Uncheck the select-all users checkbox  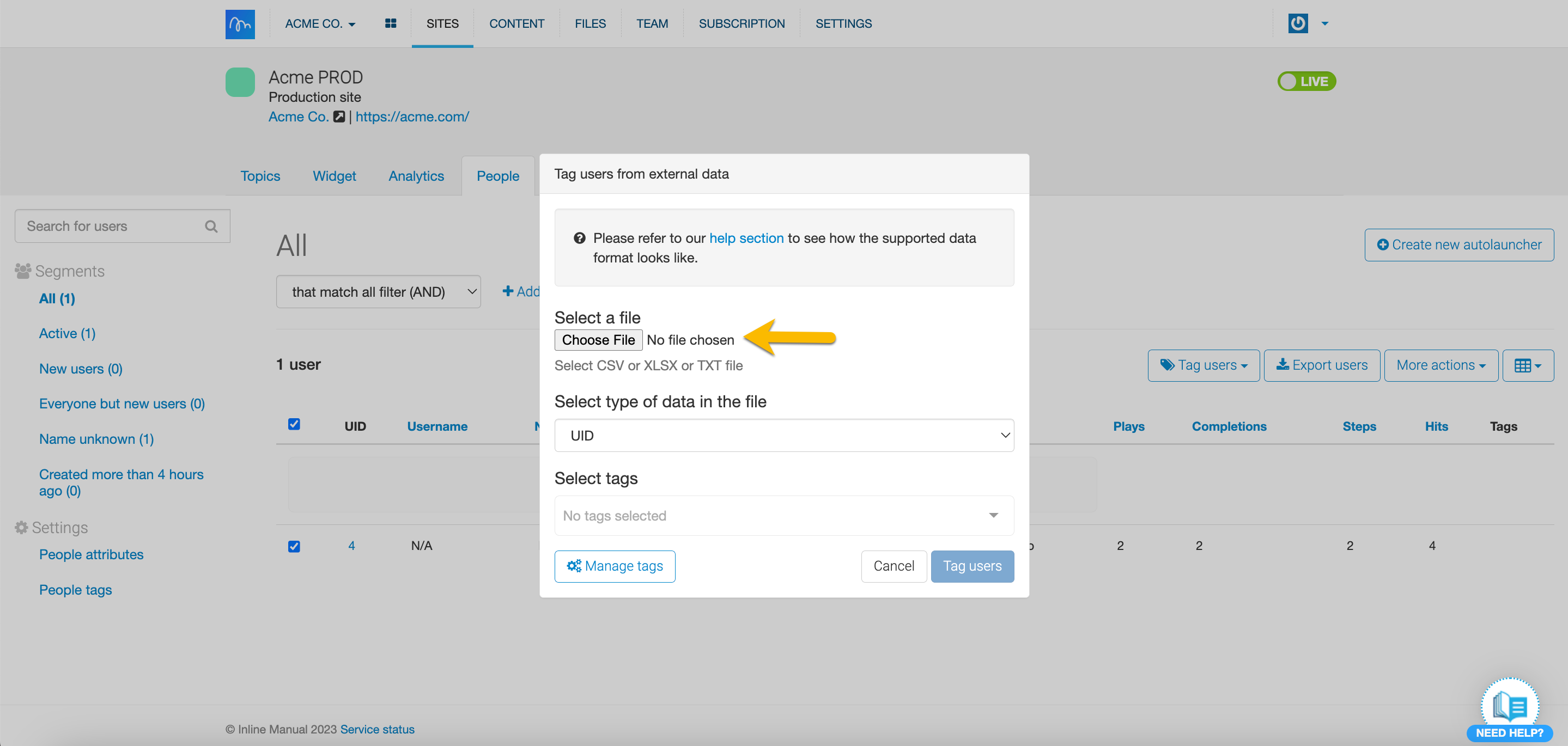[294, 424]
